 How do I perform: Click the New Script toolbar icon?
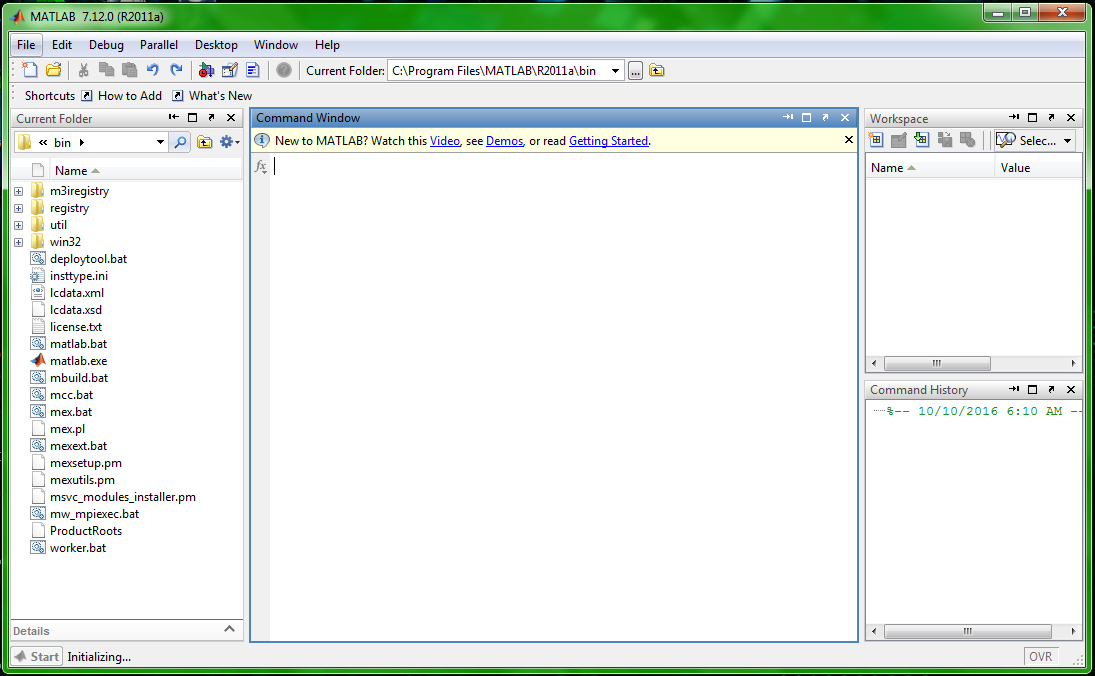point(29,70)
